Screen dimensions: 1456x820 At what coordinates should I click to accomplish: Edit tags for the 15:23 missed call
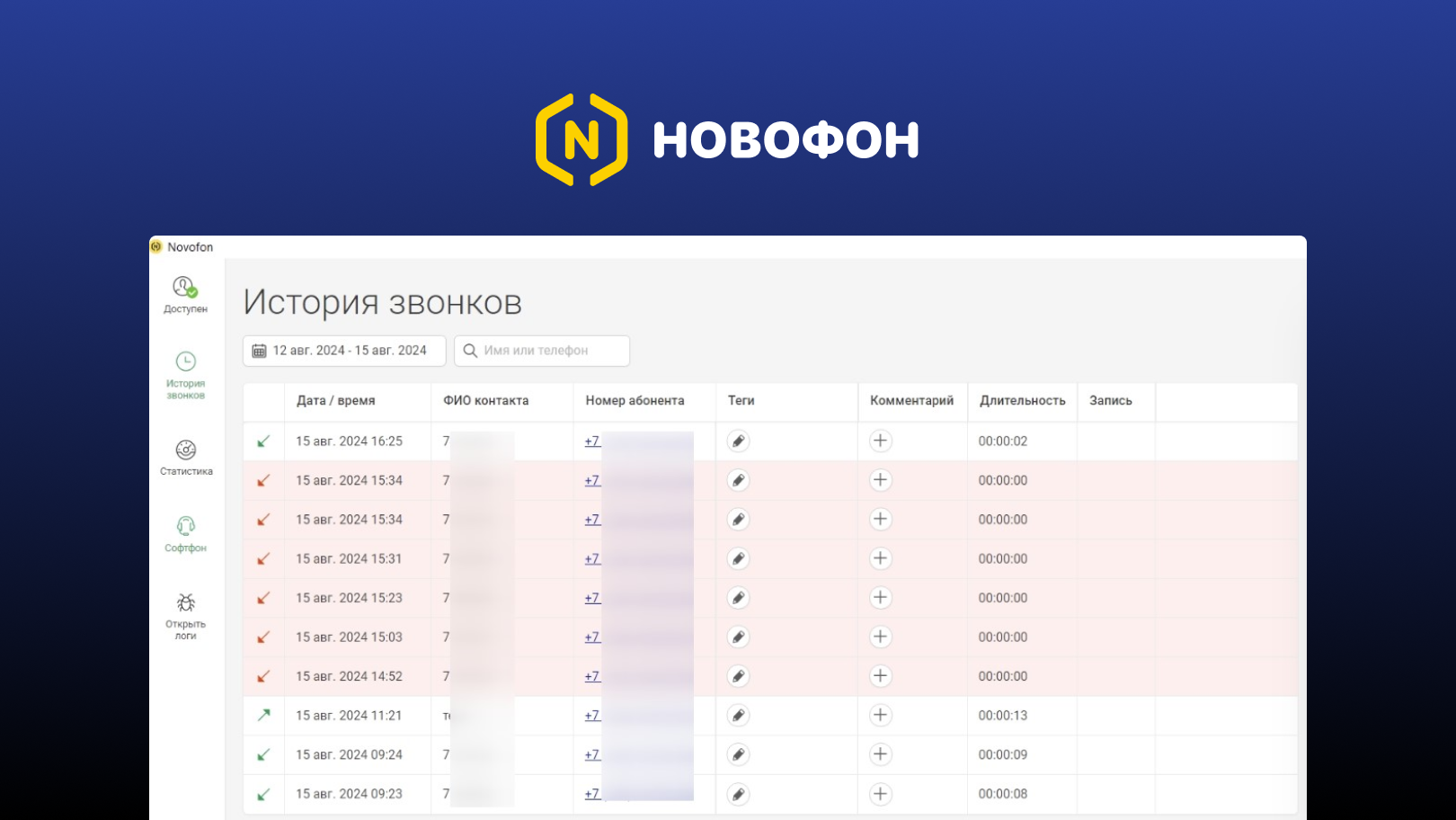coord(738,597)
